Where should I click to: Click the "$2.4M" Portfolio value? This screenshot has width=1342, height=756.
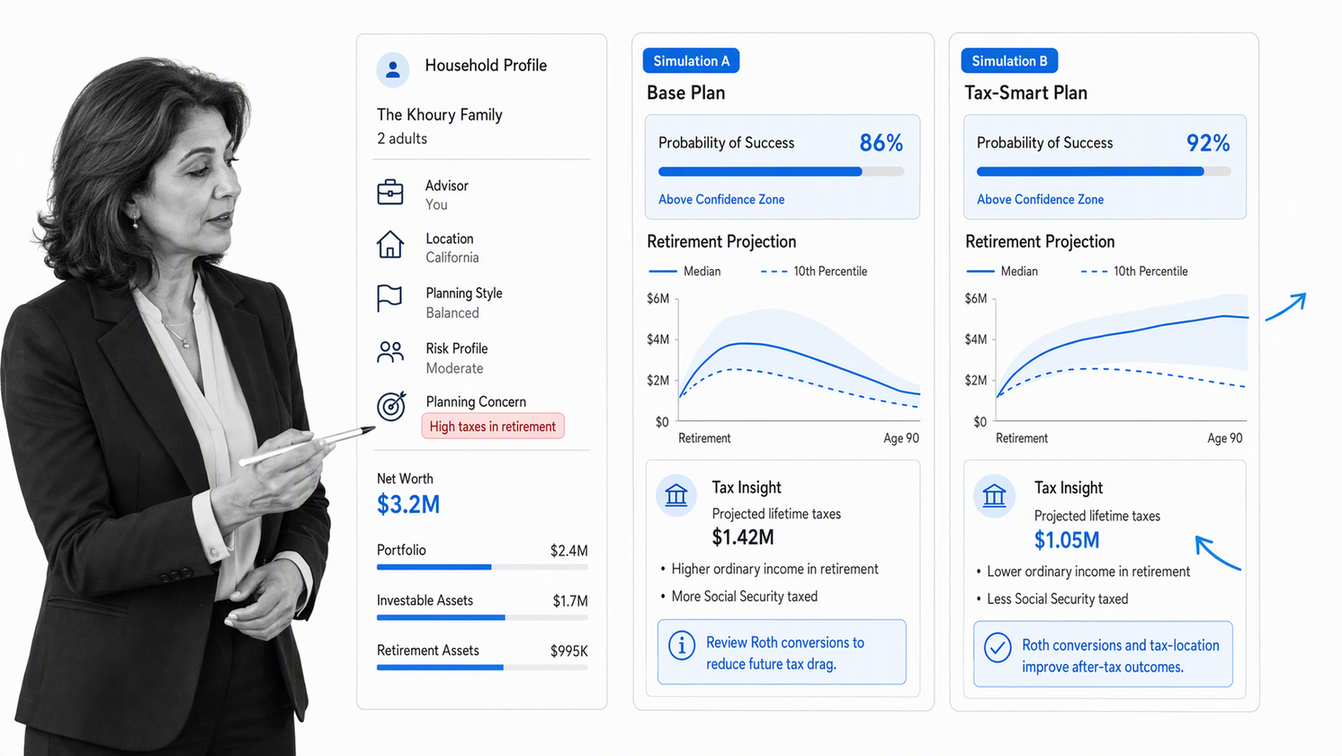point(569,551)
